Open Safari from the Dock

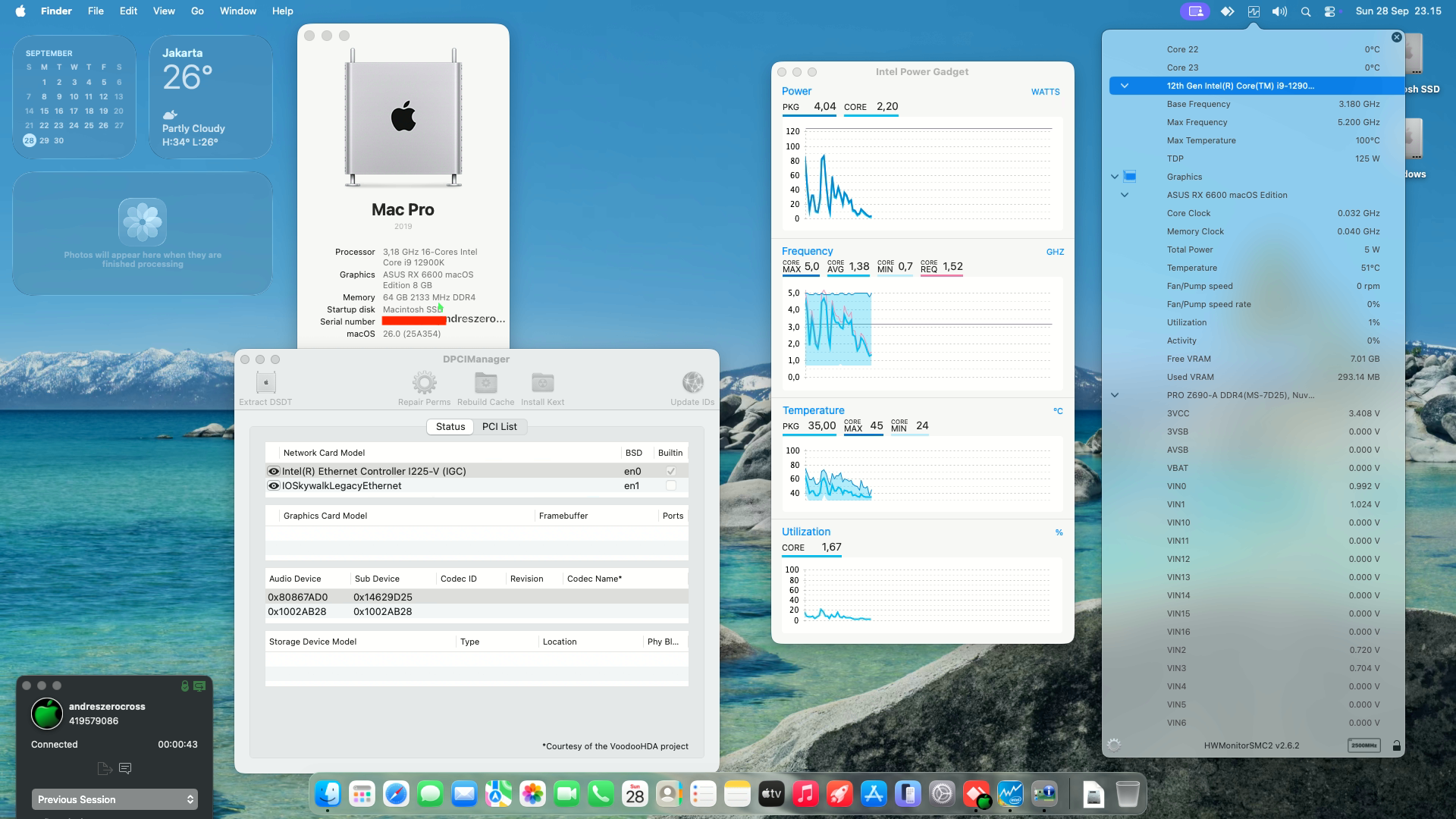pyautogui.click(x=396, y=794)
